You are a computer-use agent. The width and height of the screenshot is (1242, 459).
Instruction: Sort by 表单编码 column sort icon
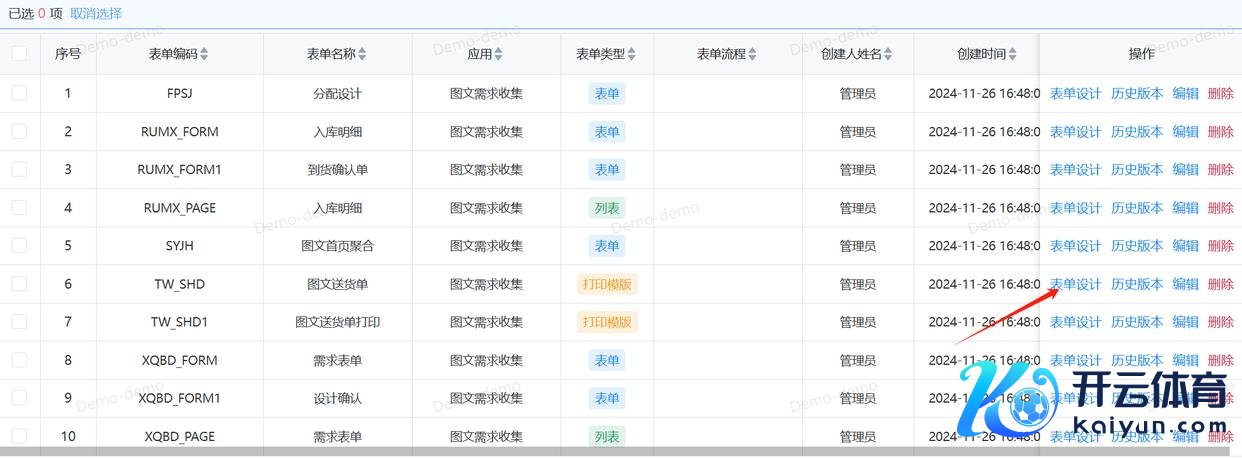tap(204, 55)
